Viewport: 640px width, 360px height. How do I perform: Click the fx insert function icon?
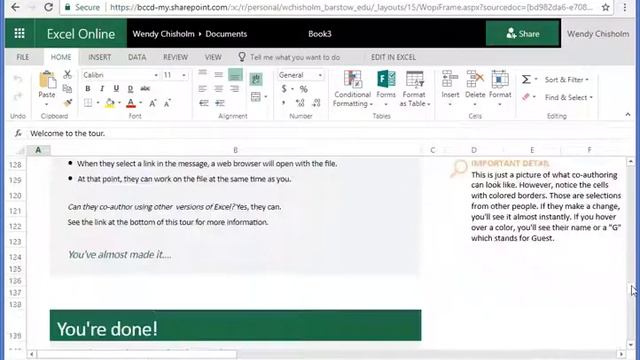click(x=18, y=133)
